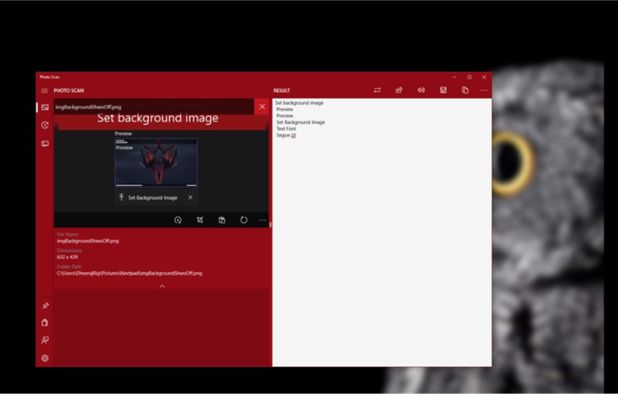Click inside the result text area
The height and width of the screenshot is (394, 618).
[x=382, y=232]
